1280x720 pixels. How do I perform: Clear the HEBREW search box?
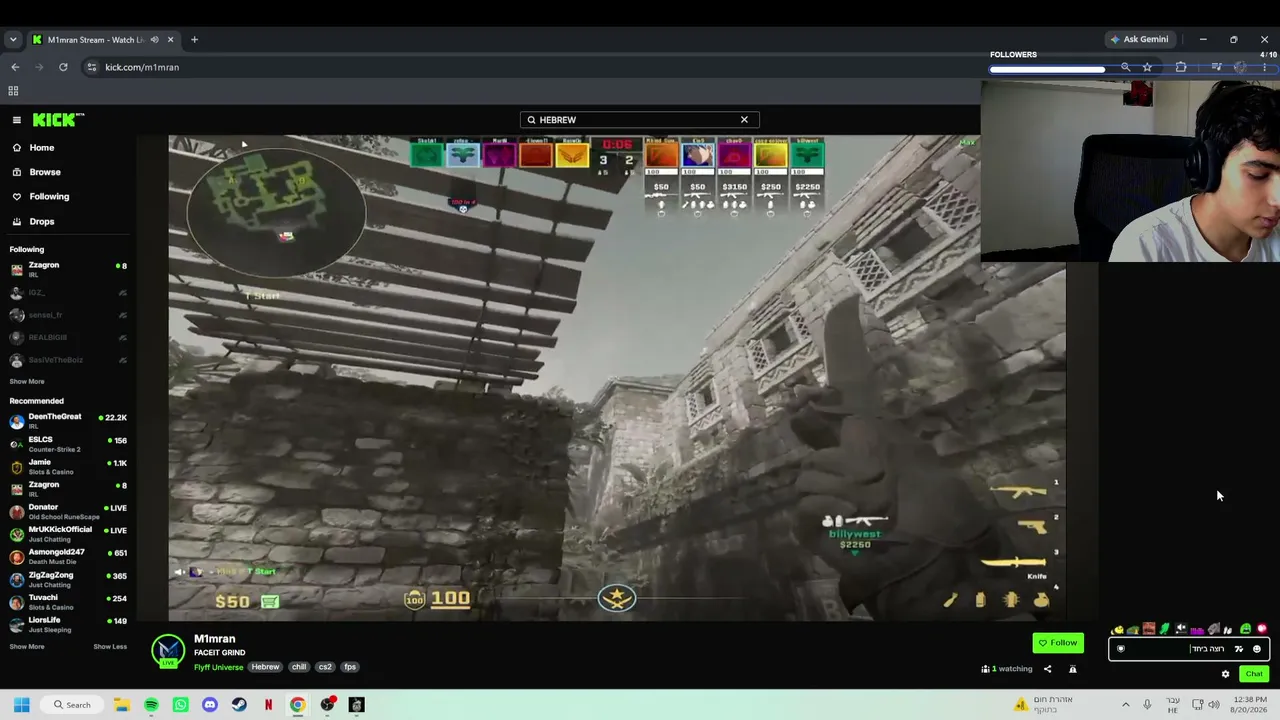coord(744,120)
